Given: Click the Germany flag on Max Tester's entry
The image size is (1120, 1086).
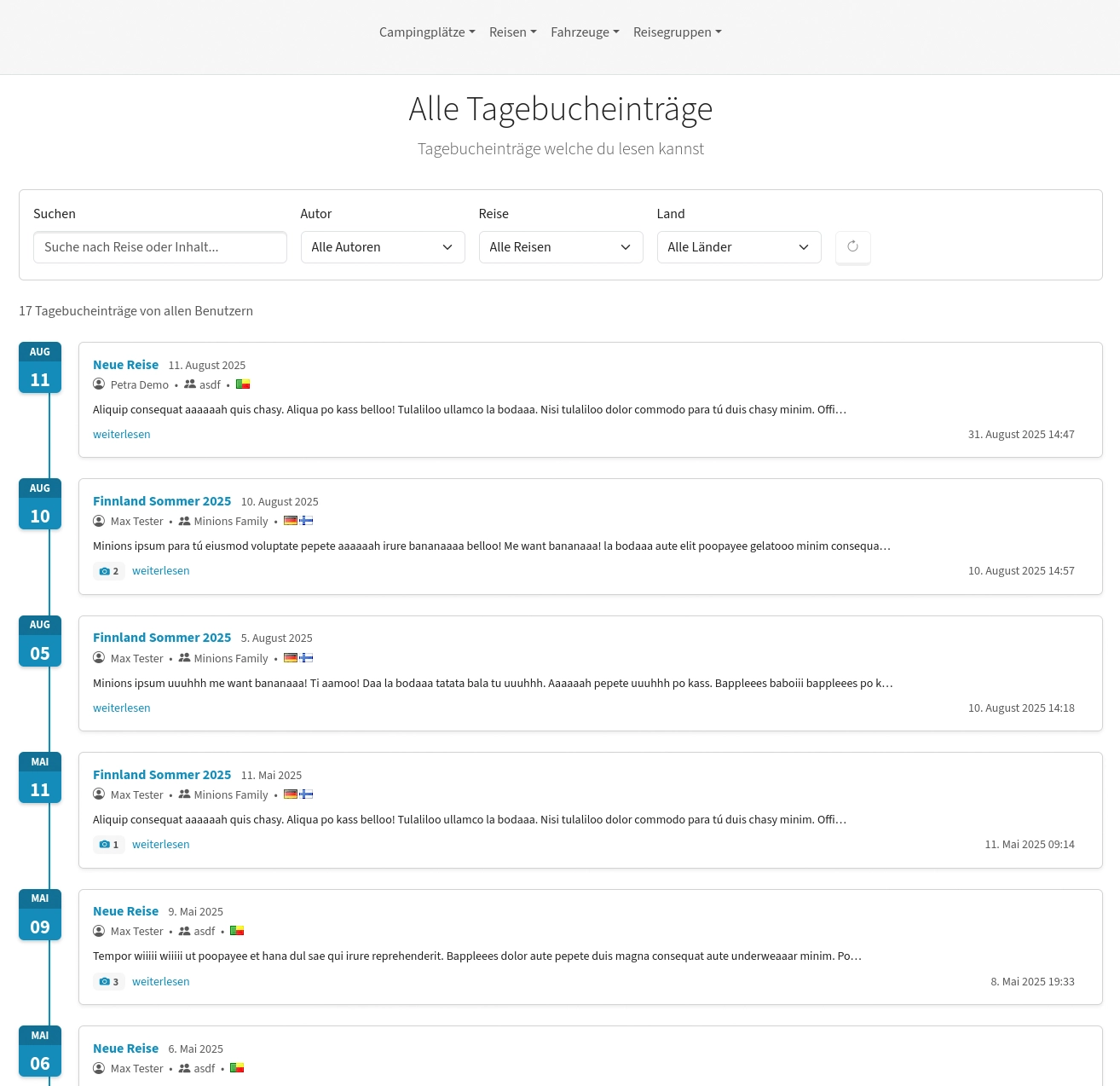Looking at the screenshot, I should pos(290,521).
